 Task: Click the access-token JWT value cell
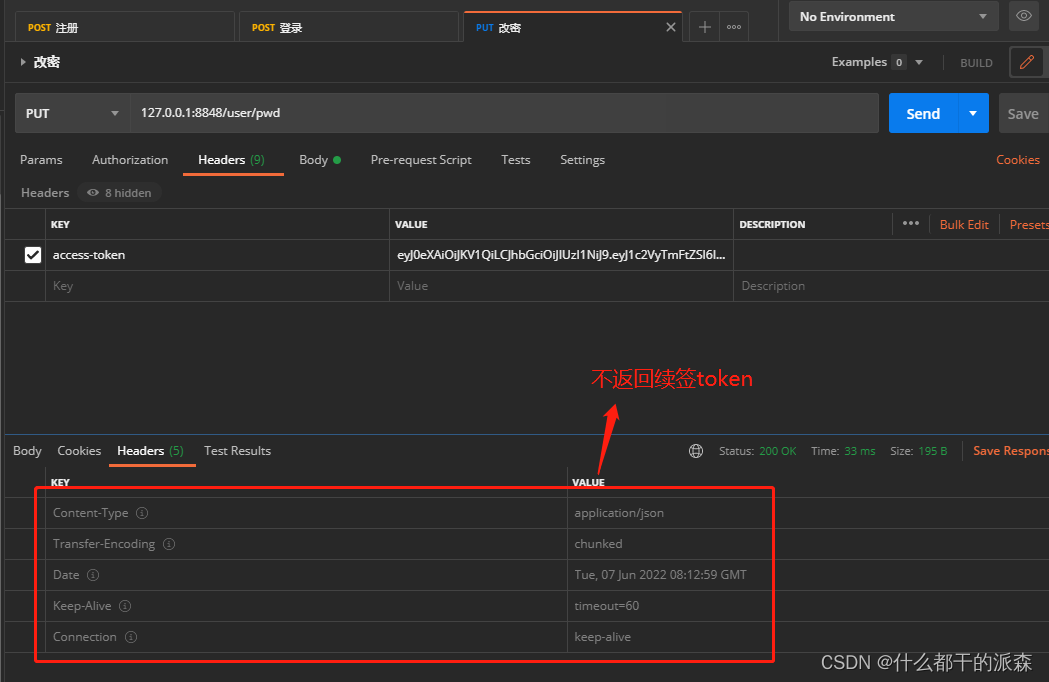[561, 255]
